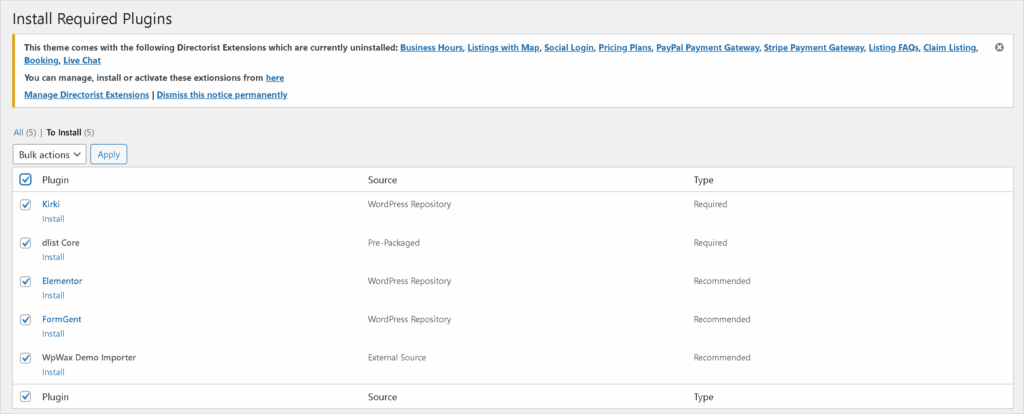
Task: Switch to the All (5) filter
Action: (24, 132)
